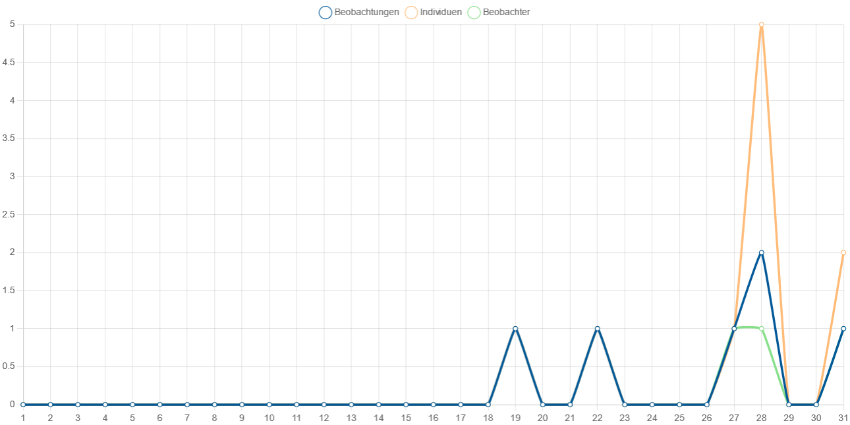Click the zero data point at day 20

pyautogui.click(x=543, y=404)
